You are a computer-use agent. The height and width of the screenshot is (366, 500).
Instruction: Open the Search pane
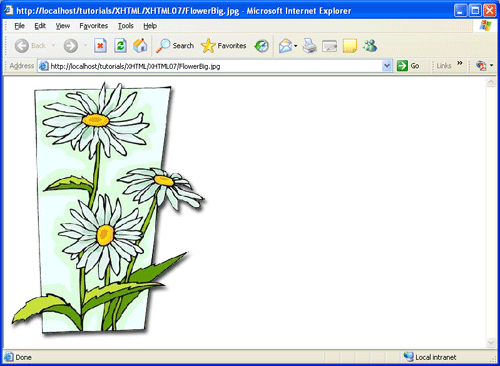(x=175, y=46)
